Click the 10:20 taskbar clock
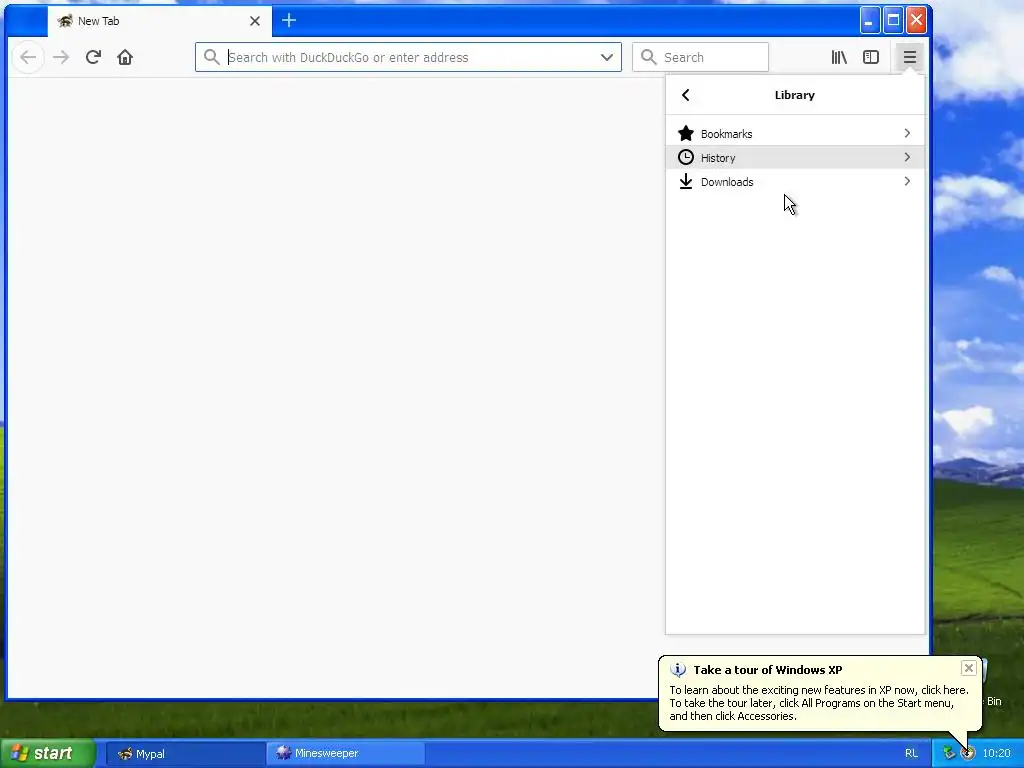 click(997, 754)
